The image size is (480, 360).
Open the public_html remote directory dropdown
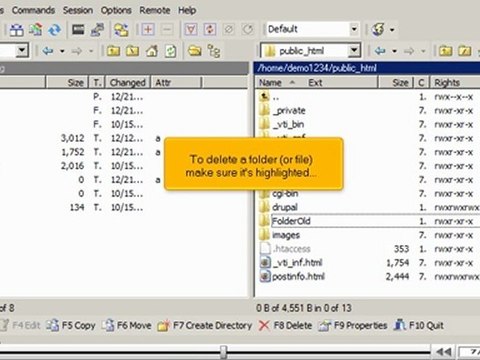point(354,51)
